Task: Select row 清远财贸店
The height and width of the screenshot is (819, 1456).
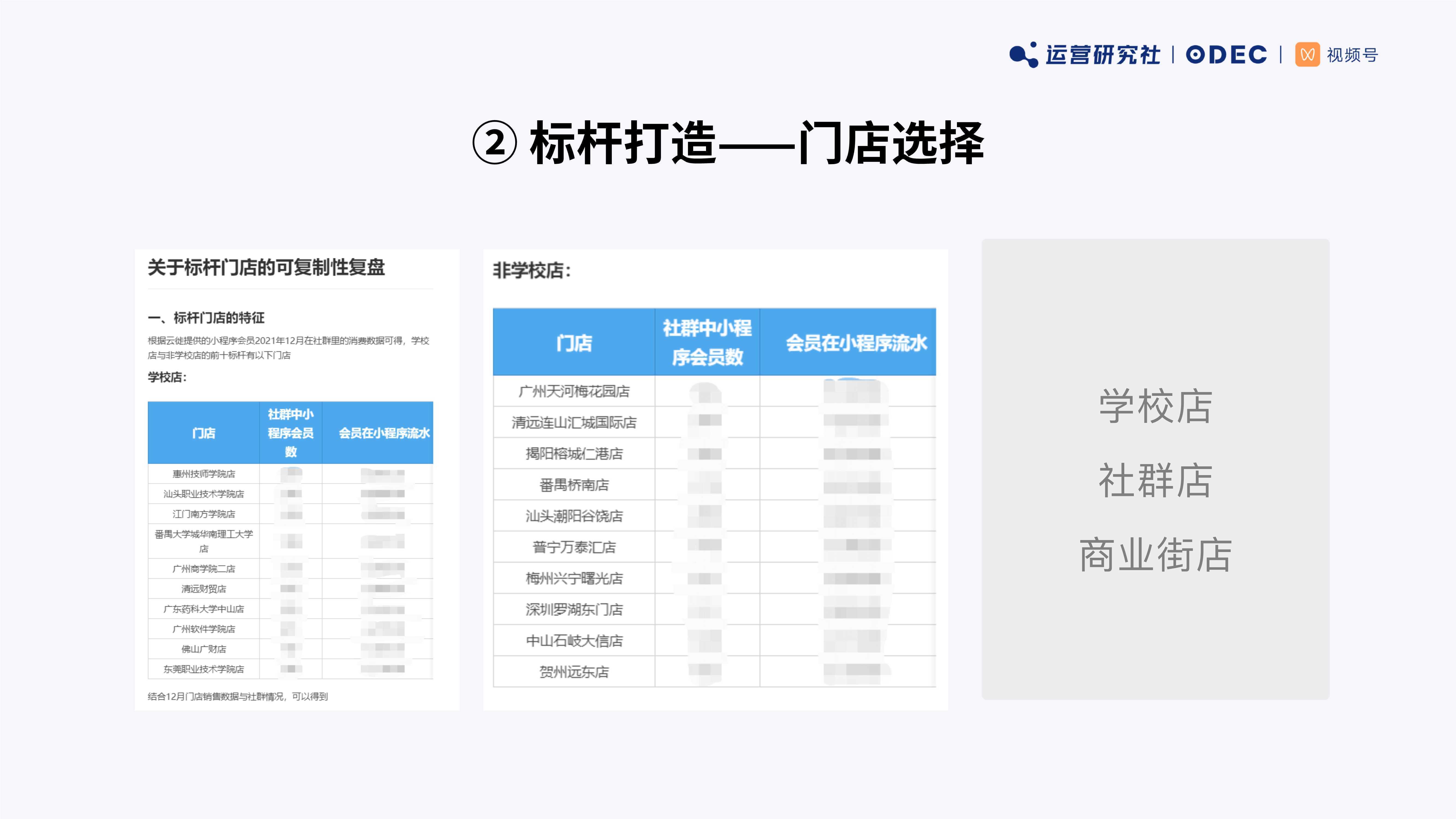Action: pyautogui.click(x=290, y=589)
